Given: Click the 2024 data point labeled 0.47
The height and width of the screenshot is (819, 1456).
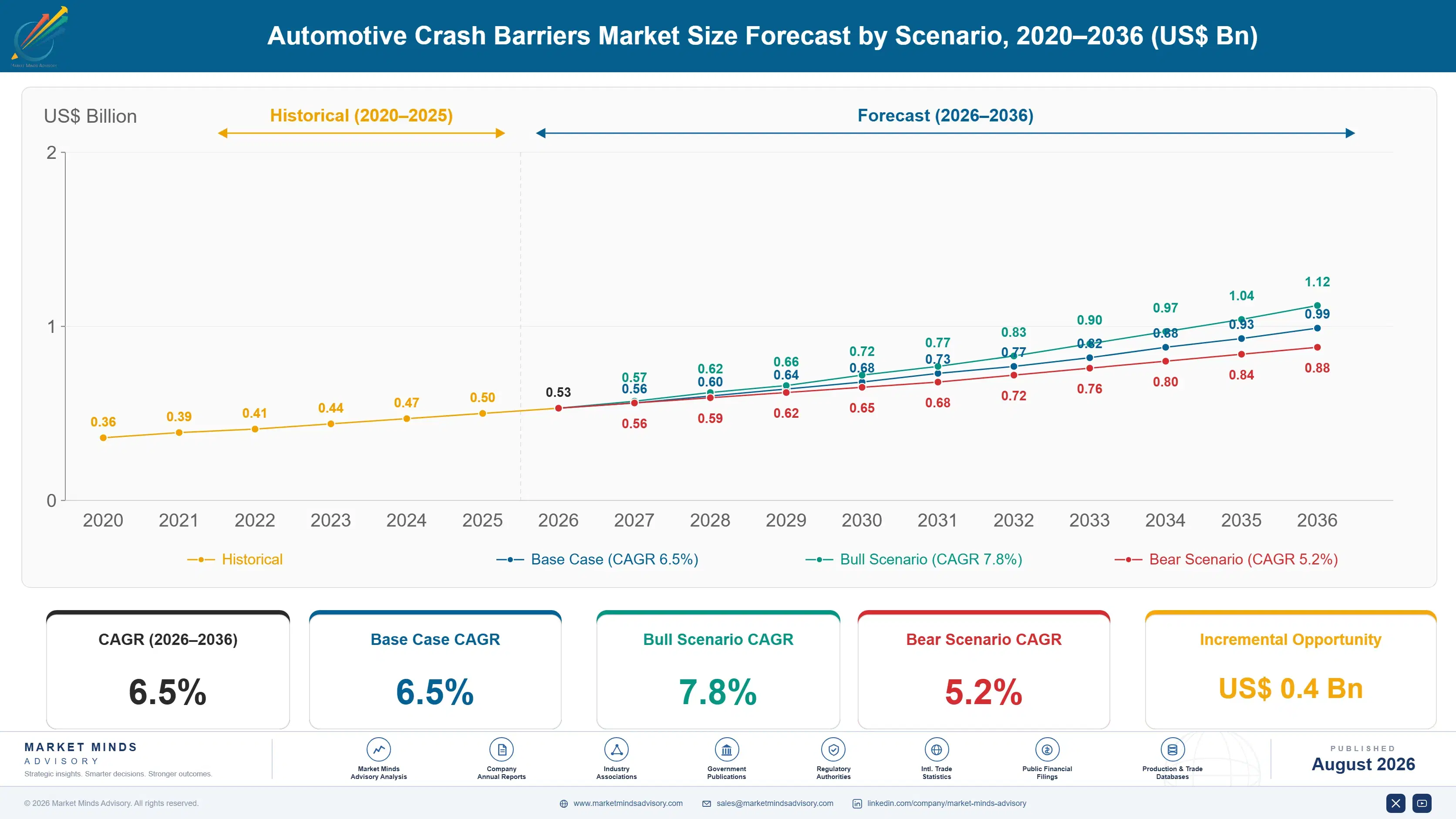Looking at the screenshot, I should tap(406, 419).
